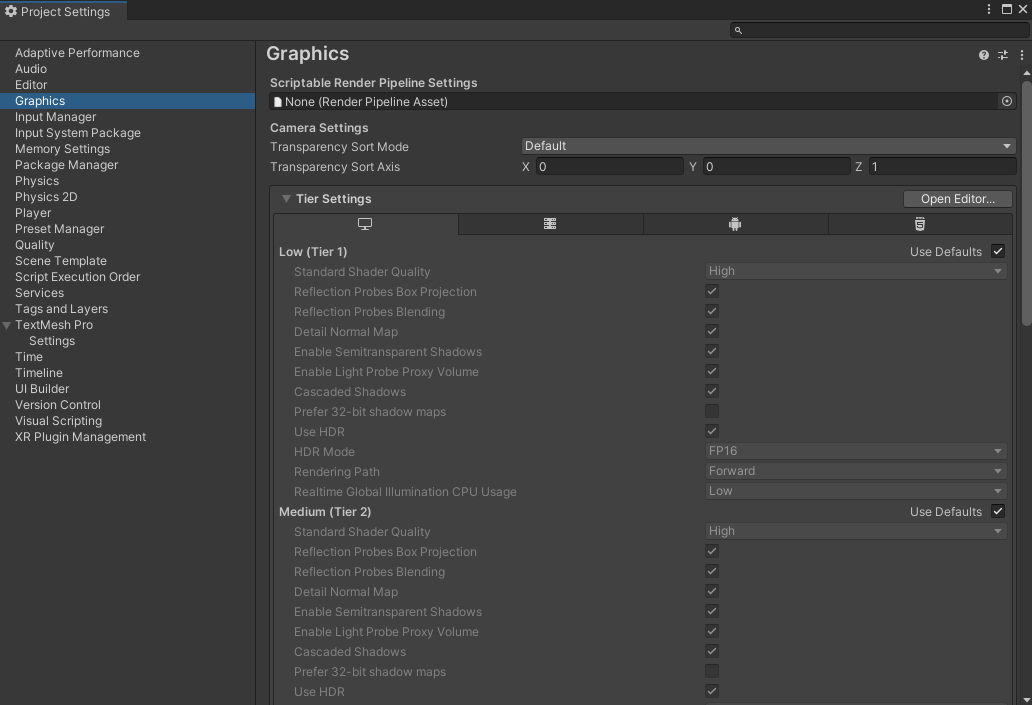Enable Tier 2 Prefer 32-bit shadow maps
Screen dimensions: 1032x705
coord(711,671)
